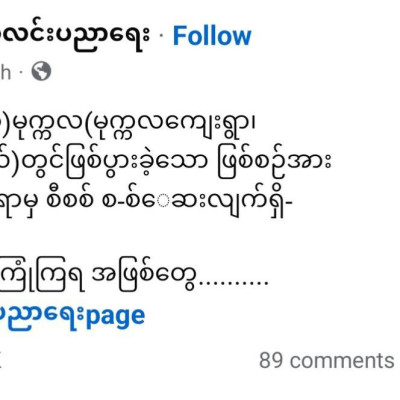Click the reaction icon at bottom-left edge
The height and width of the screenshot is (400, 400).
click(1, 360)
